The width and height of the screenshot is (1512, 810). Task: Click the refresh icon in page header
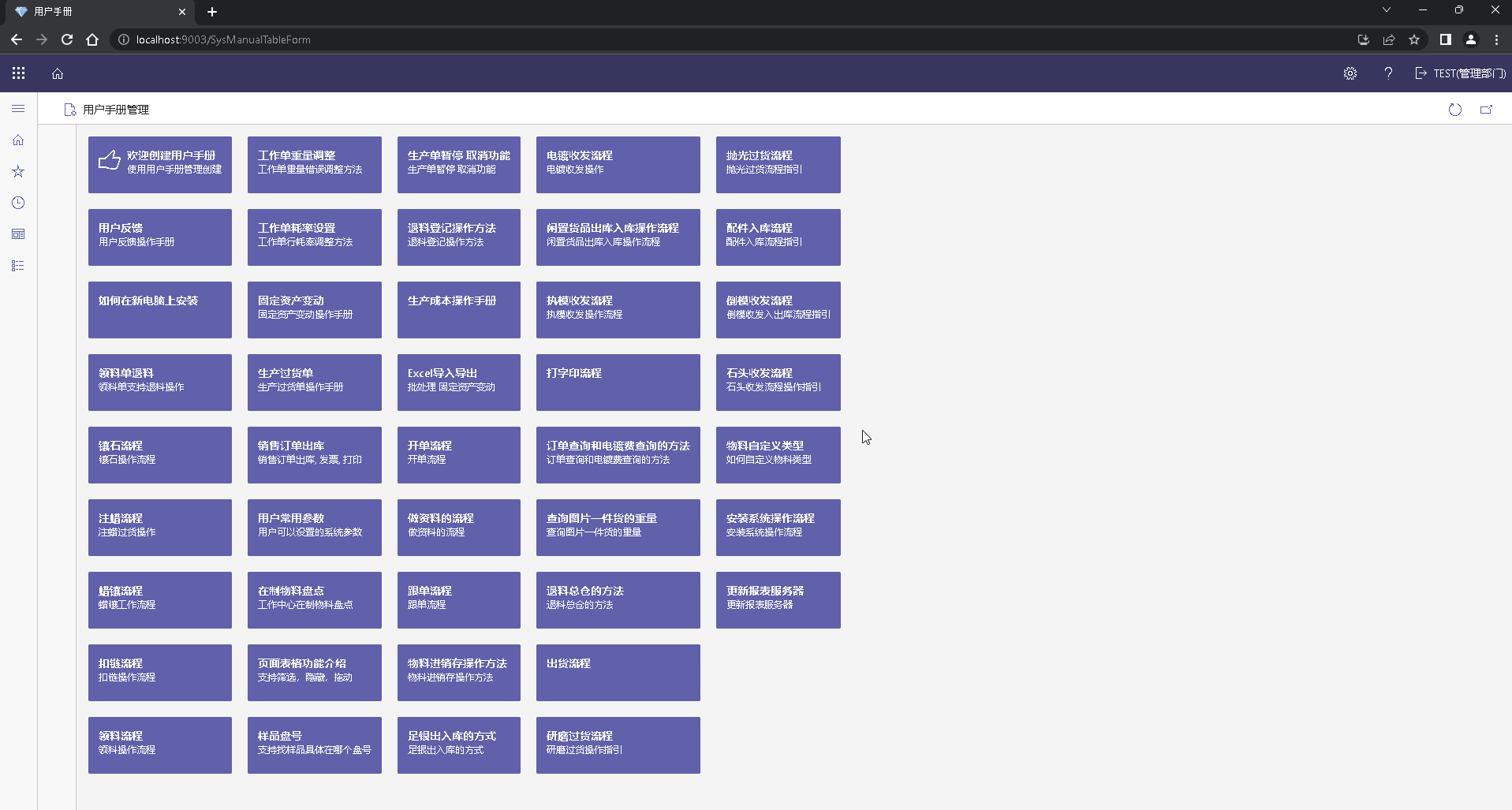1454,110
